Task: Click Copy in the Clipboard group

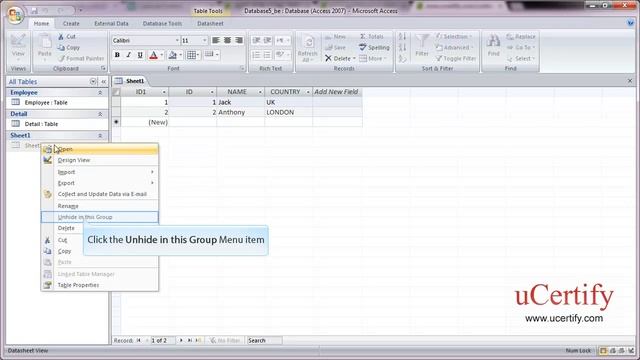Action: pos(69,47)
